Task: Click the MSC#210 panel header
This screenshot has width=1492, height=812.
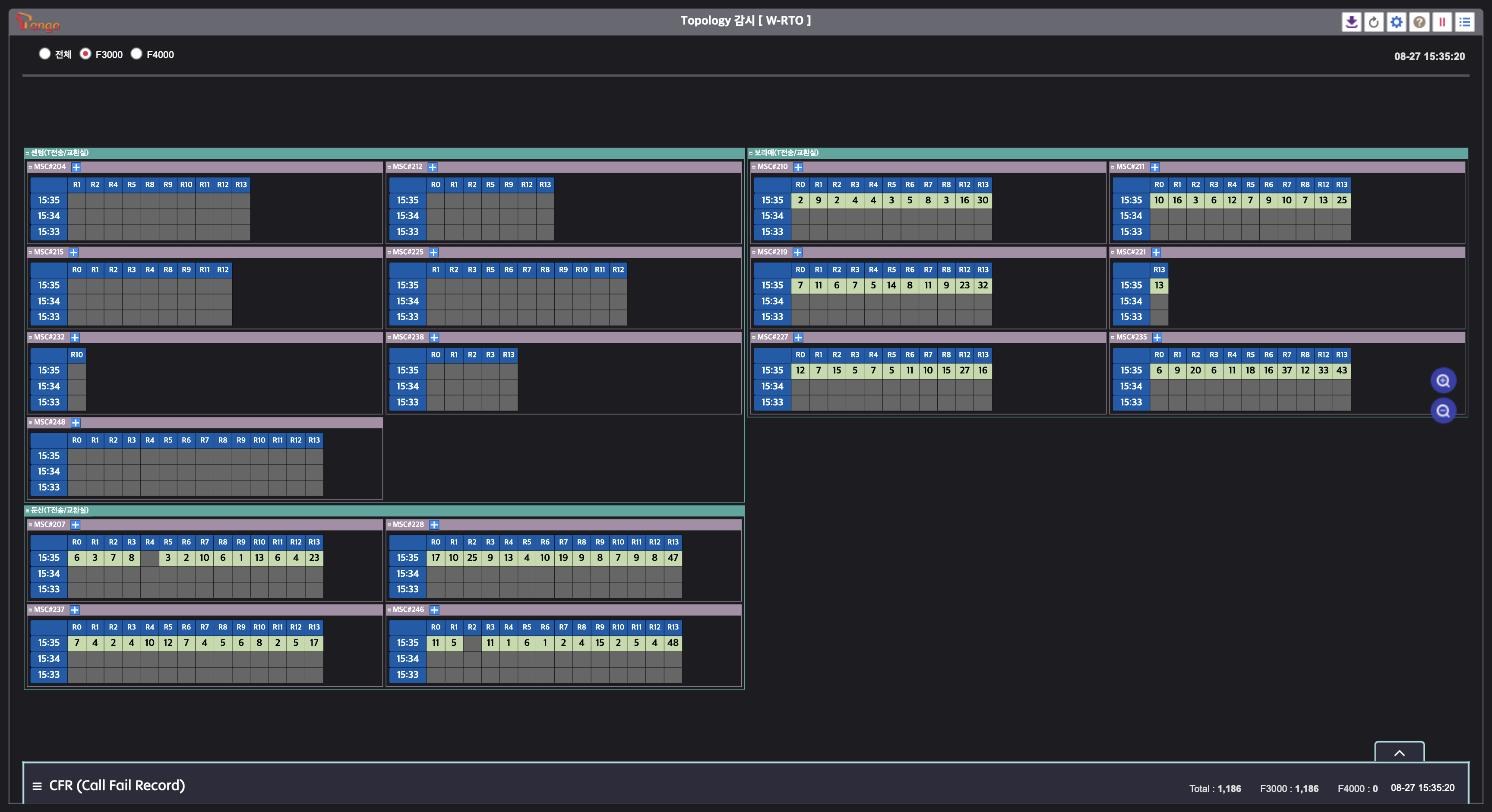Action: (928, 167)
